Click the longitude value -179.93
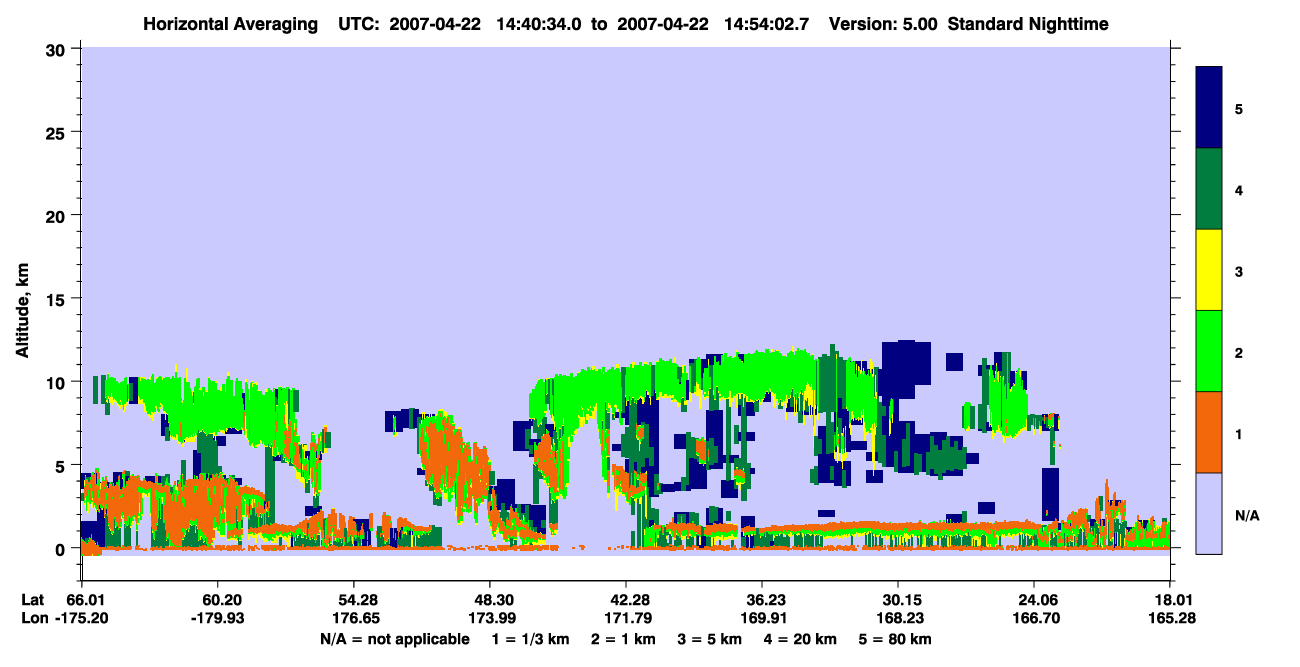 pos(217,619)
